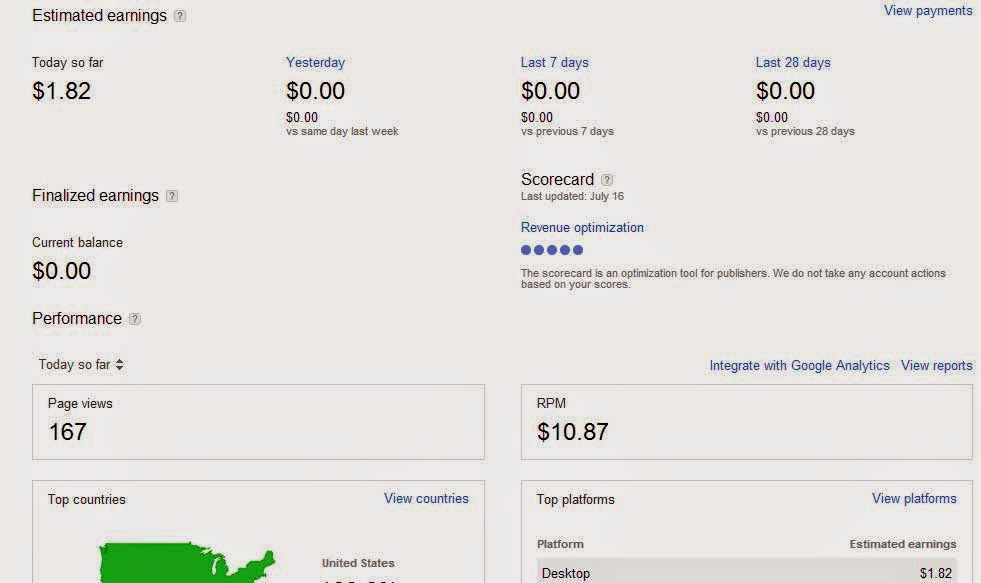
Task: Expand the "Today so far" period dropdown
Action: [81, 365]
